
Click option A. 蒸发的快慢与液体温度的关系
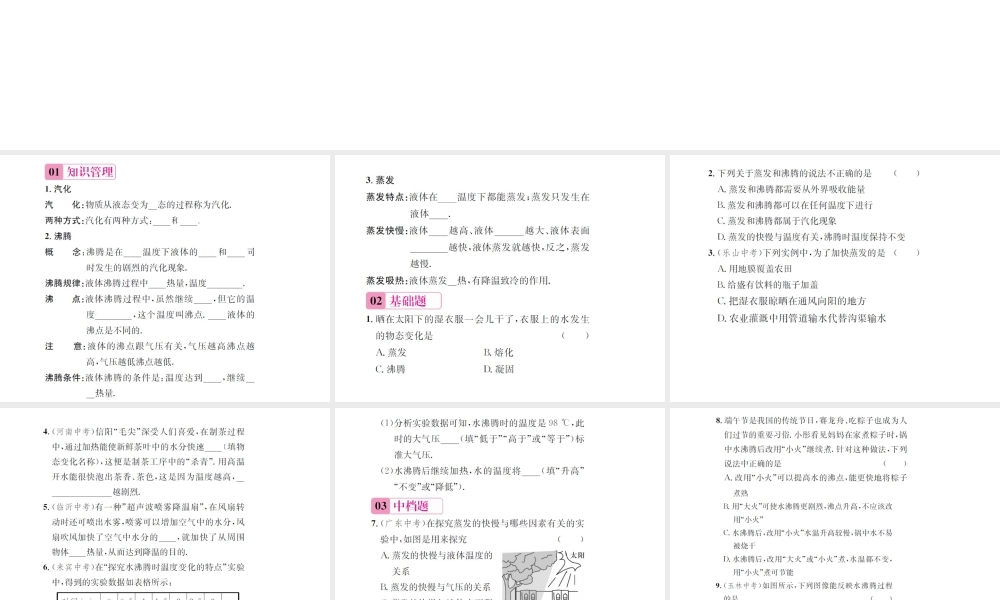437,563
